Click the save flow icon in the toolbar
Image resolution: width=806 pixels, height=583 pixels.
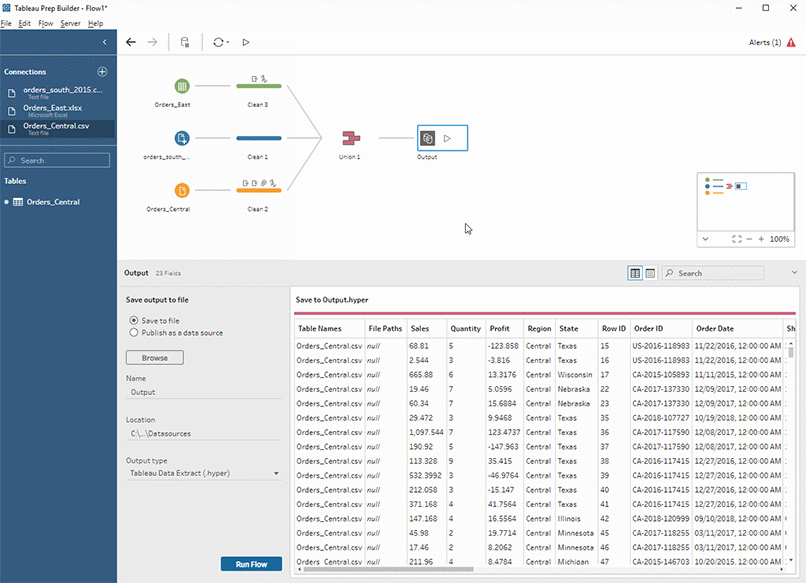click(184, 43)
